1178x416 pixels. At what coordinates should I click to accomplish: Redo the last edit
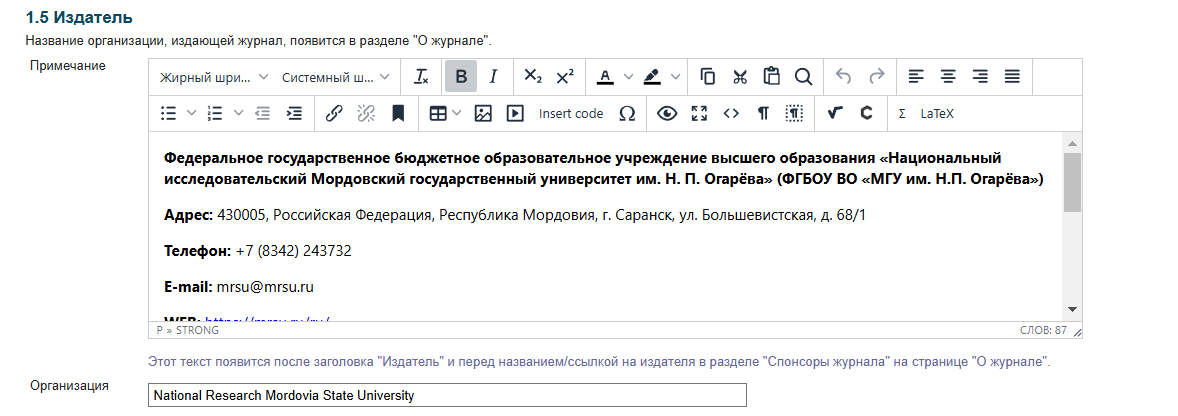pyautogui.click(x=877, y=77)
